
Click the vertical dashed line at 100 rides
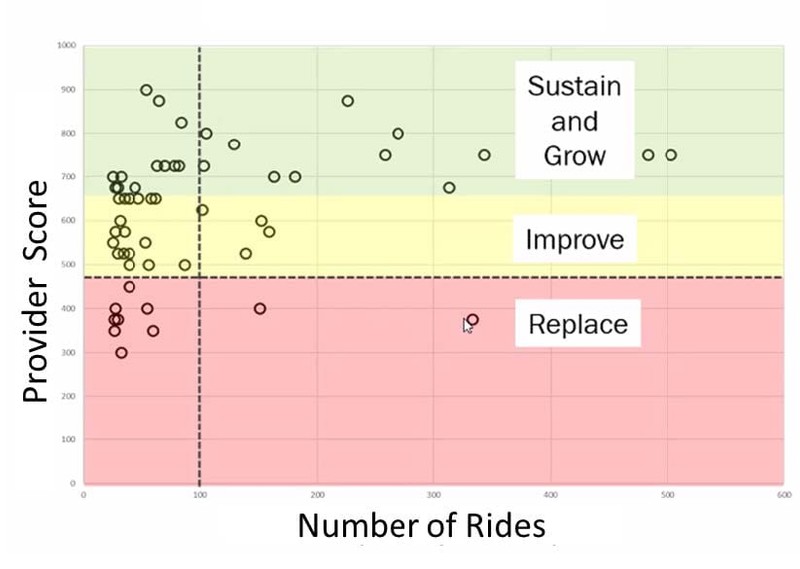pyautogui.click(x=199, y=265)
